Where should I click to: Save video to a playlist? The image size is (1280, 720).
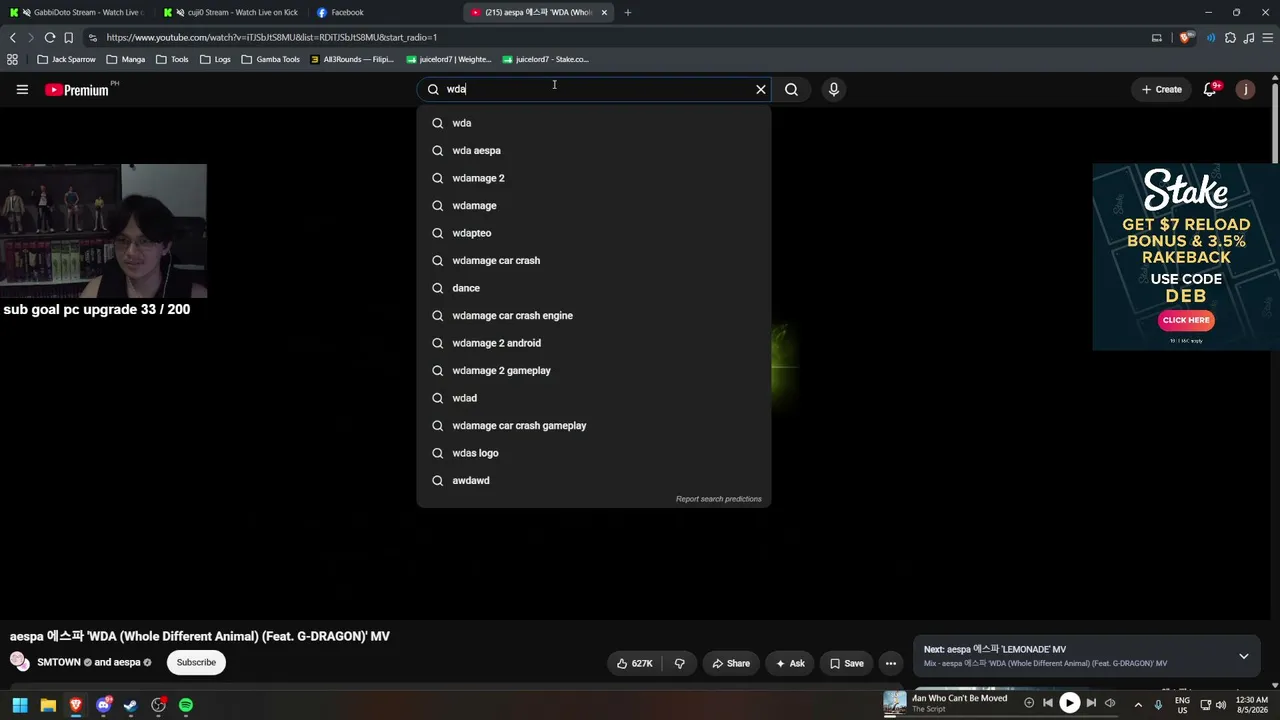846,663
